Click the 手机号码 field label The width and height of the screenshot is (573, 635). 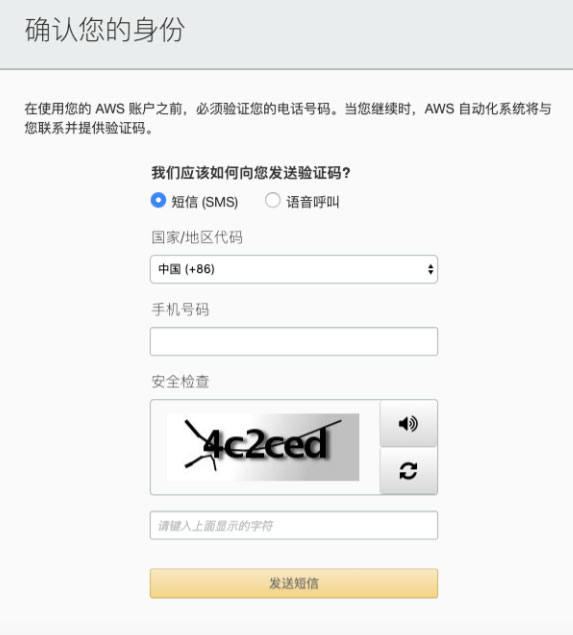pyautogui.click(x=180, y=309)
